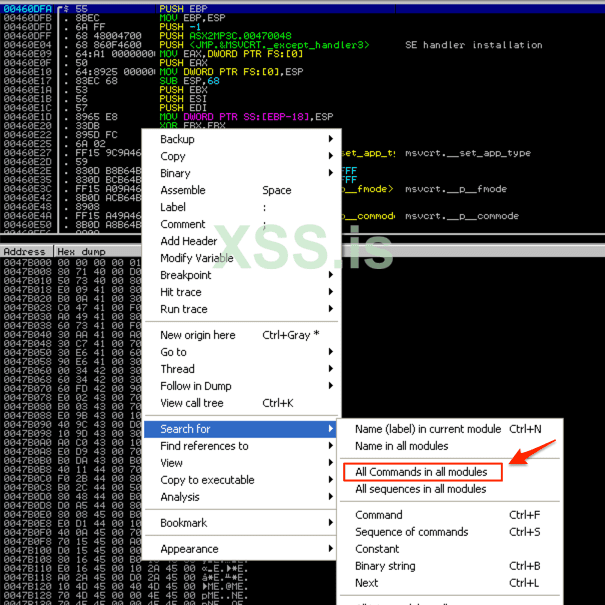Screen dimensions: 605x605
Task: Choose All Commands in all modules
Action: point(422,471)
